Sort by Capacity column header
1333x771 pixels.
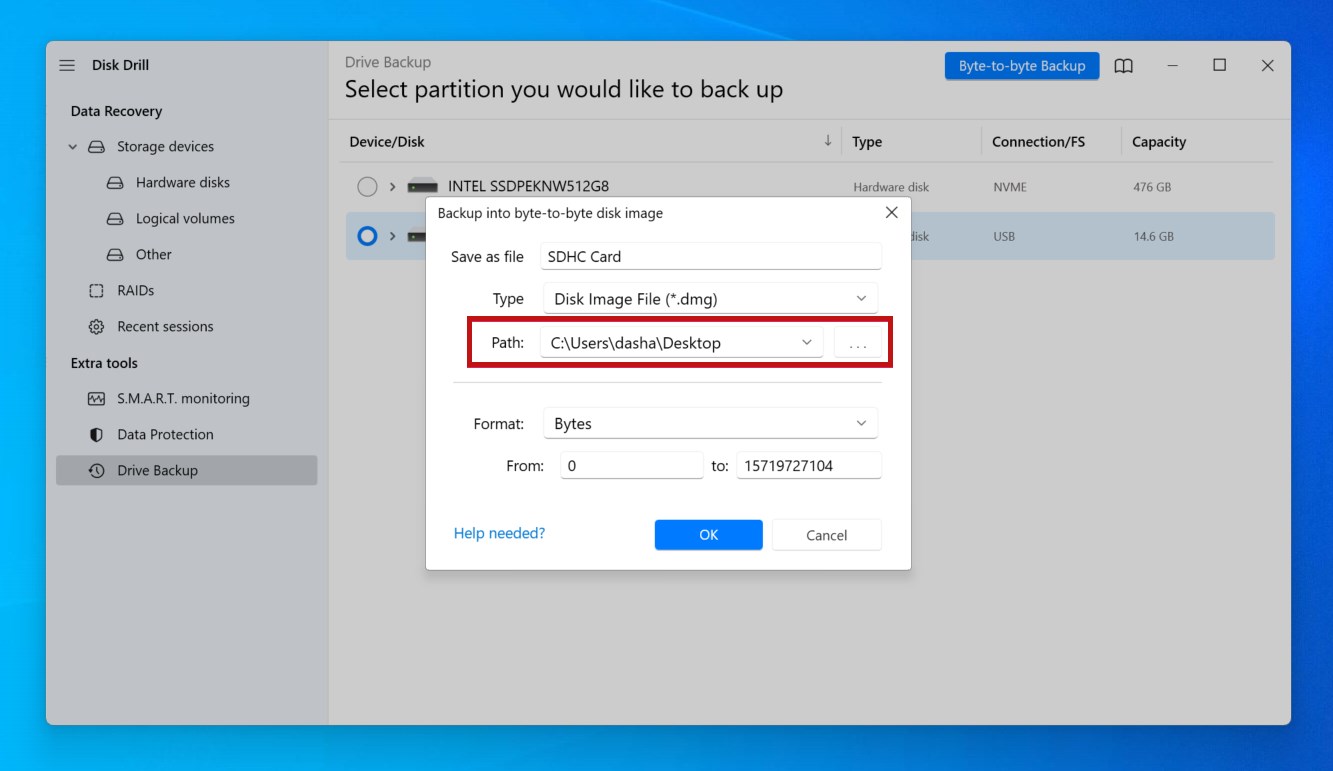point(1159,142)
